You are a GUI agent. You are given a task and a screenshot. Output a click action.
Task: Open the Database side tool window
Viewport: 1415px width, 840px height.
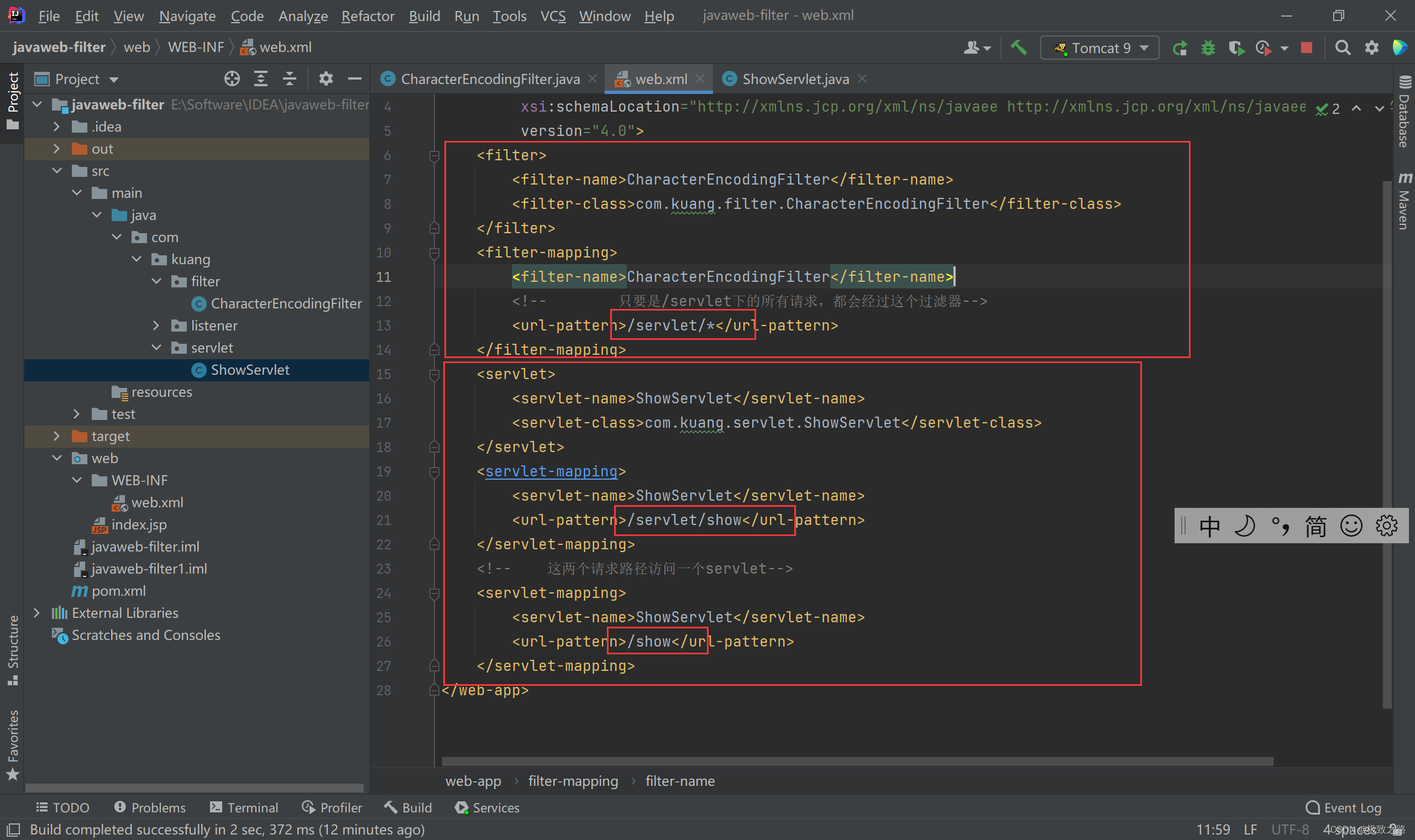point(1404,111)
